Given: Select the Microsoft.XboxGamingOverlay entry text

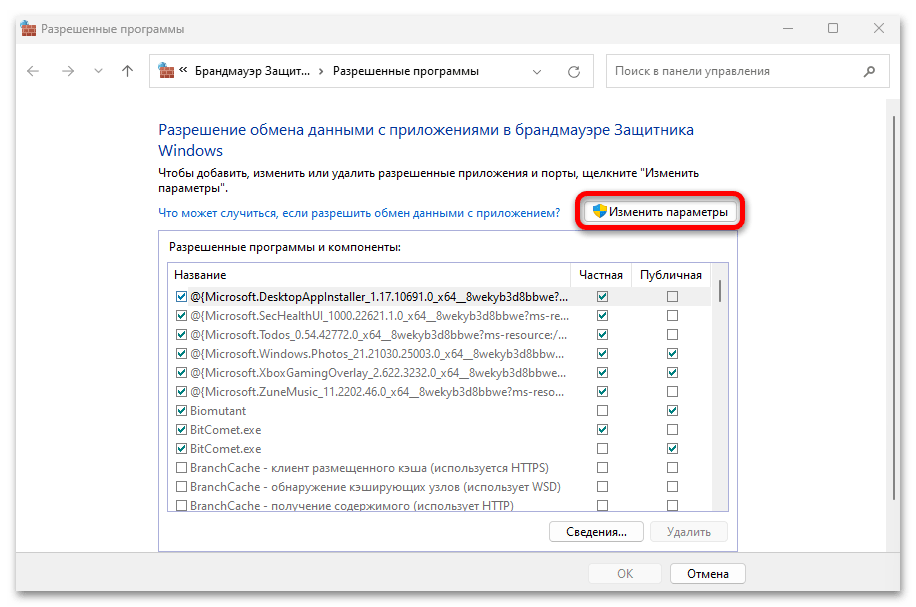Looking at the screenshot, I should coord(378,373).
